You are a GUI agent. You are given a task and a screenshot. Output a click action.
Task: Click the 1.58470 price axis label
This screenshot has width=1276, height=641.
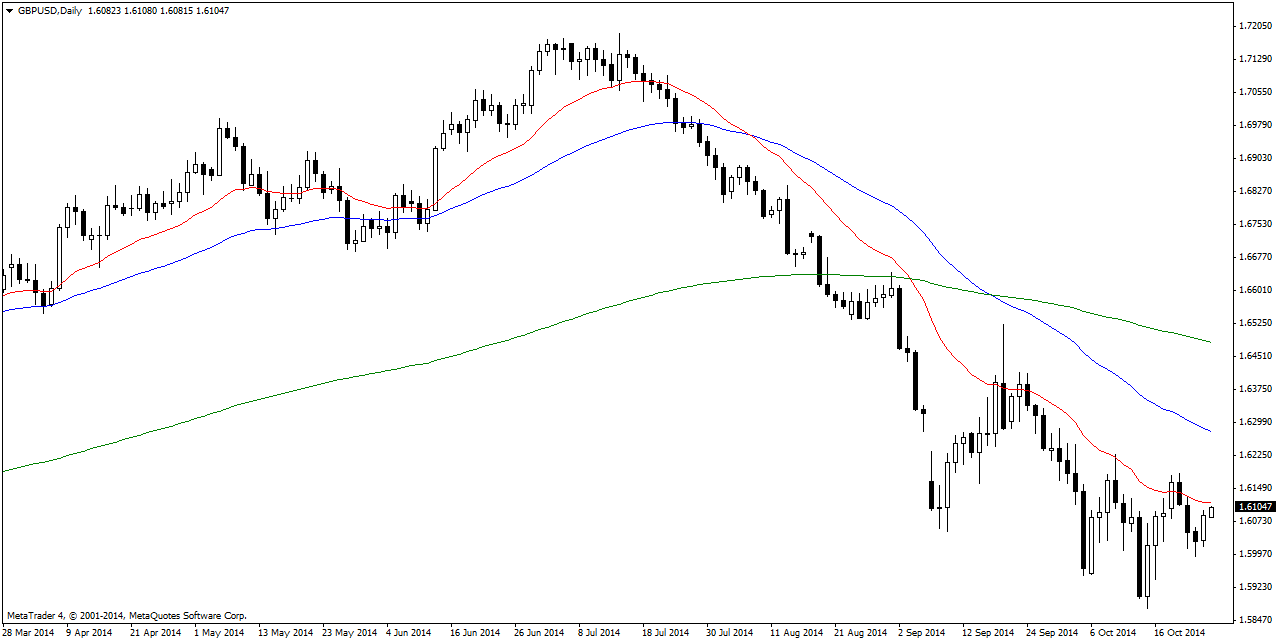(x=1254, y=620)
